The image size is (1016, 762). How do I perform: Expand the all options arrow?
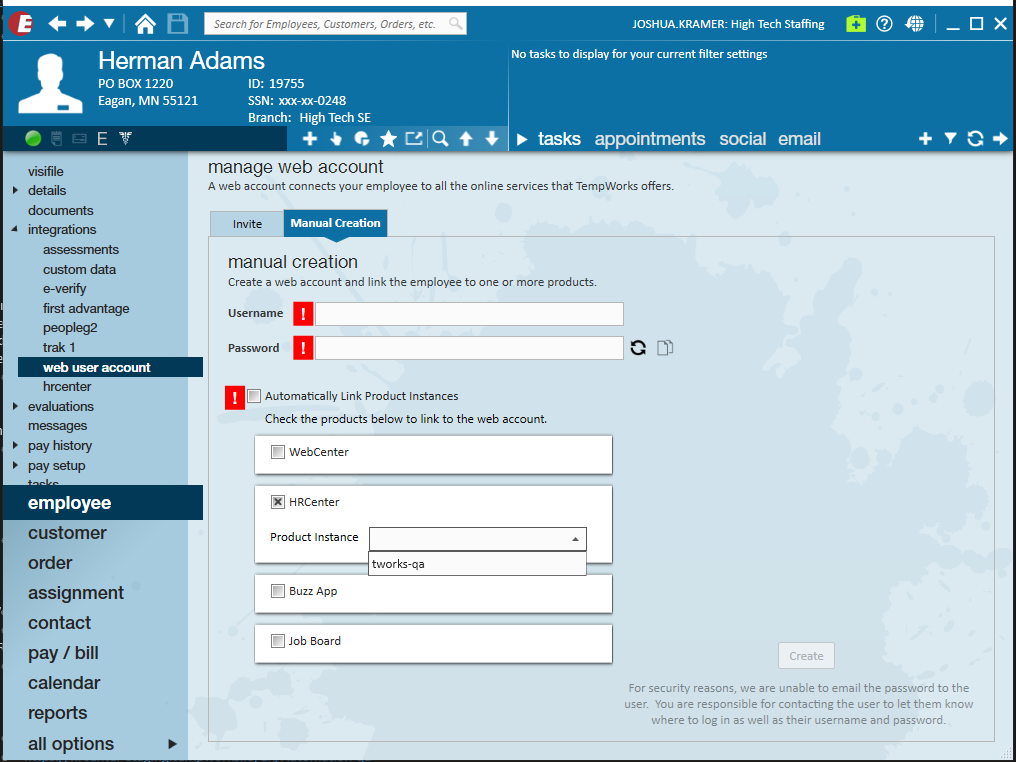[172, 744]
